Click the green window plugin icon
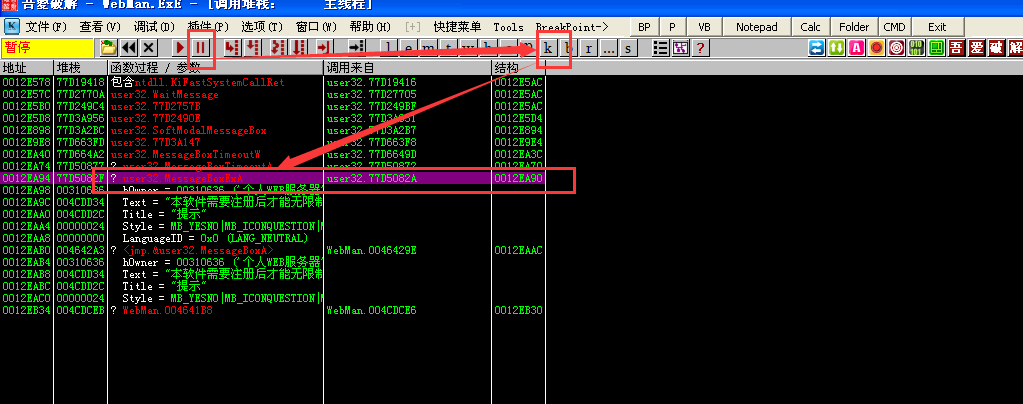 pos(936,48)
